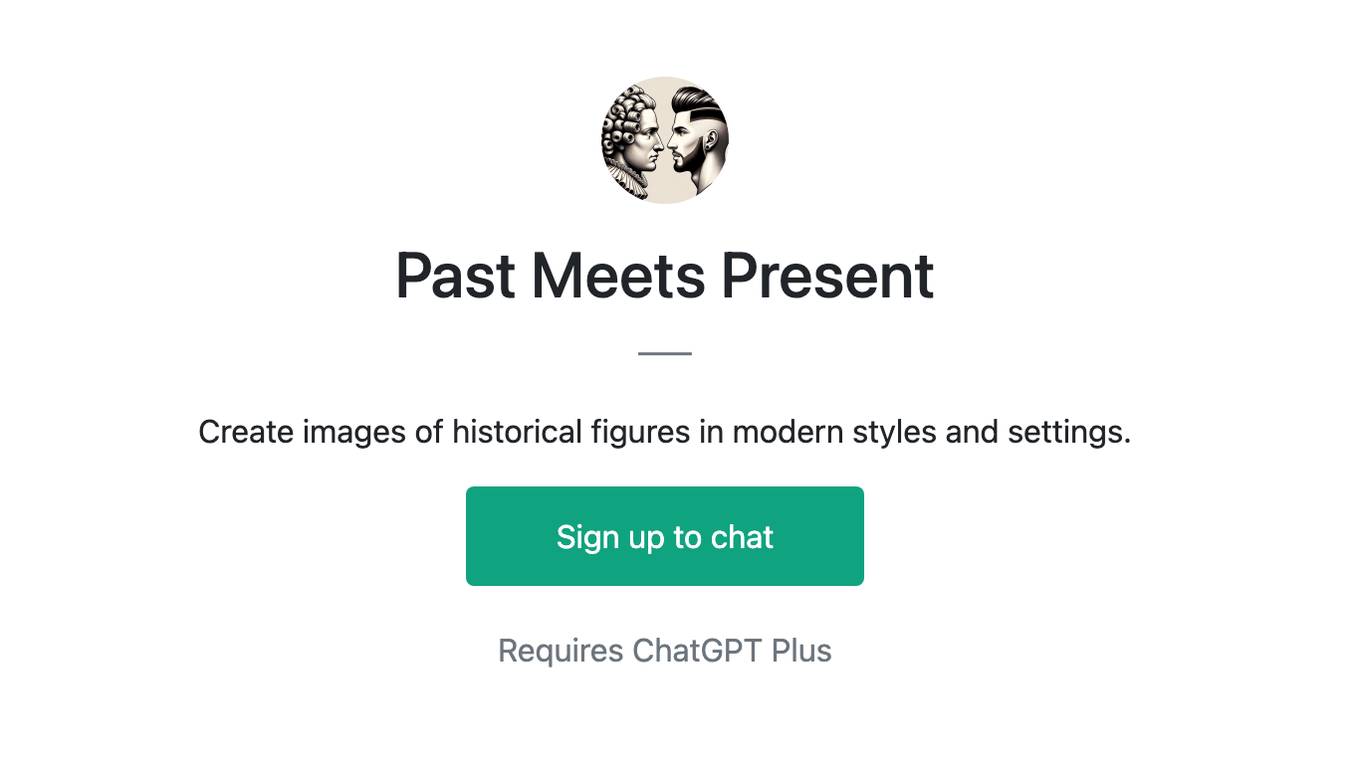
Task: Click the word chat on green button
Action: coord(741,536)
